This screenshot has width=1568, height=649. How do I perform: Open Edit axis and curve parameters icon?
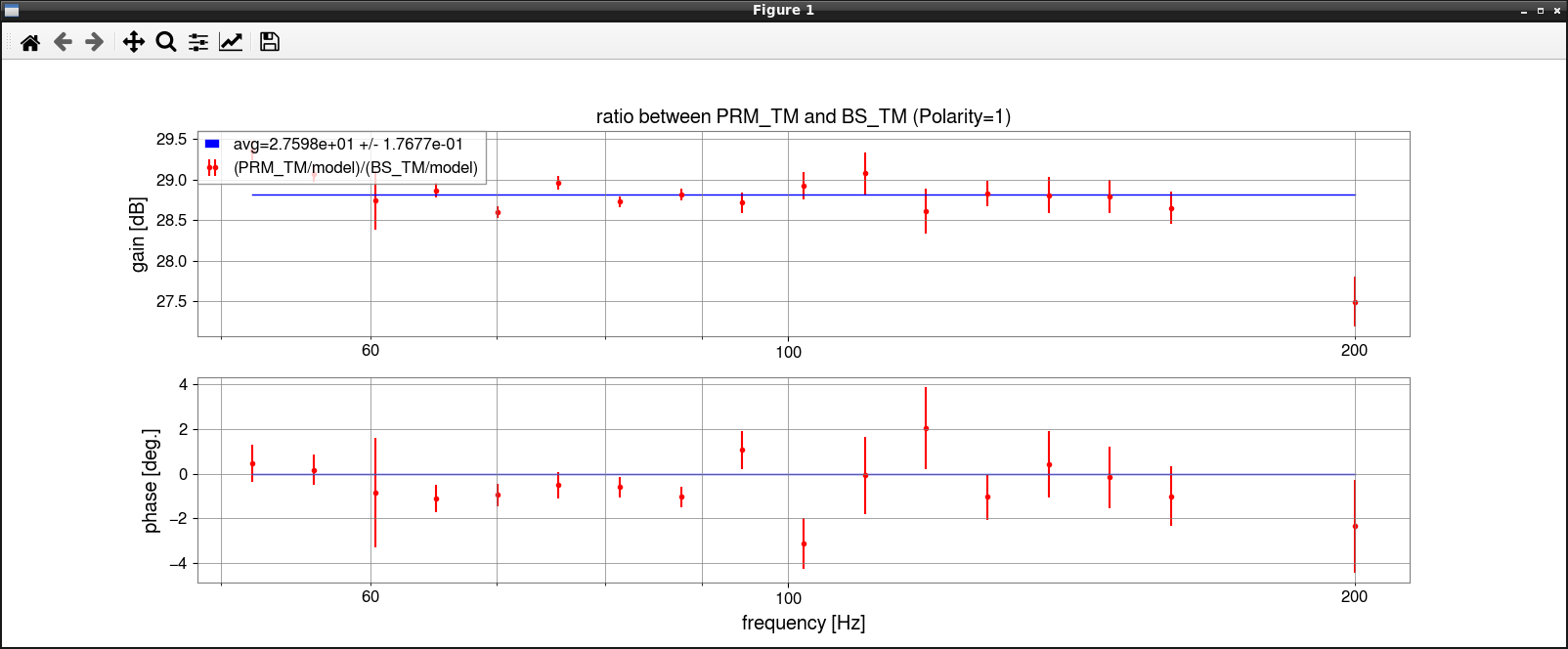pos(231,42)
